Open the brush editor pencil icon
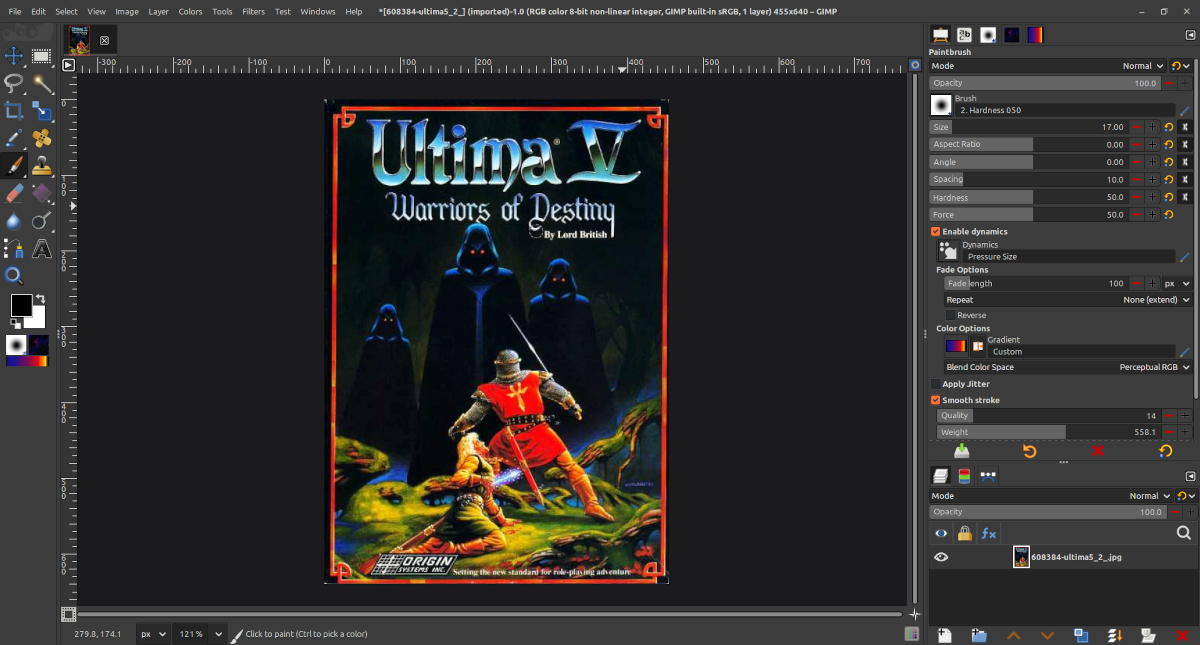Image resolution: width=1200 pixels, height=645 pixels. 1185,110
